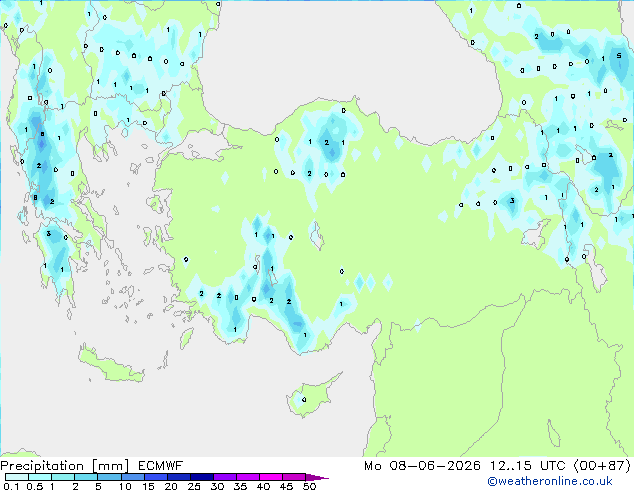The height and width of the screenshot is (490, 634).
Task: Select the 30–35 mm purple legend swatch
Action: tap(225, 477)
